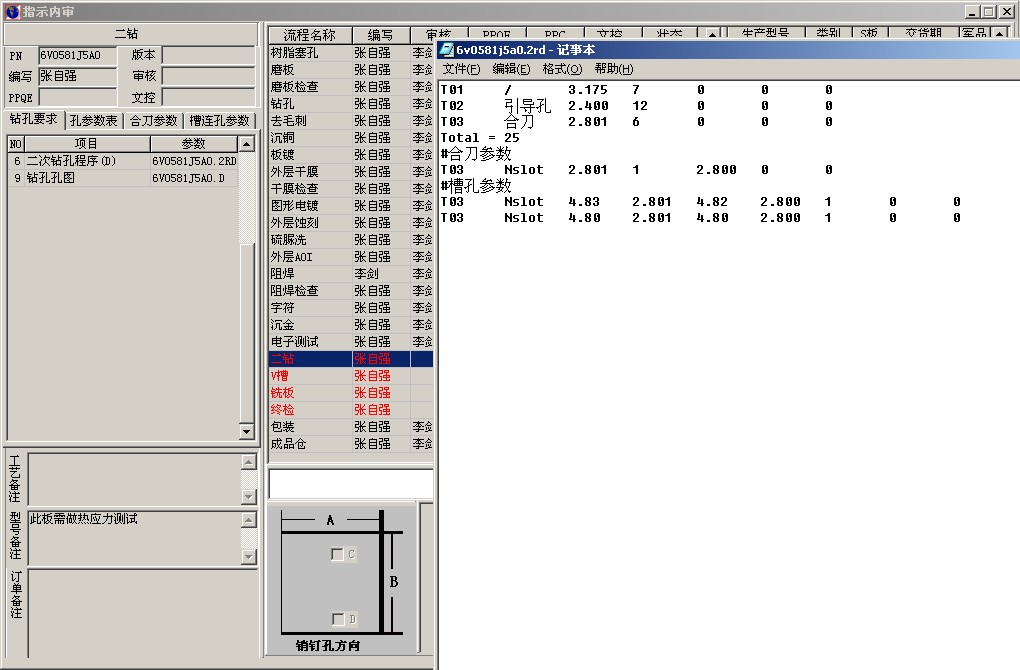This screenshot has height=670, width=1020.
Task: Select the 钻孔 process row
Action: [351, 103]
